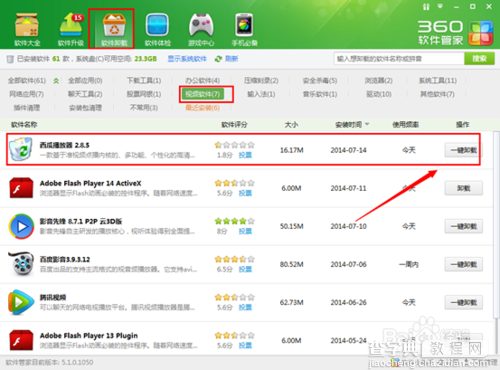Click the 360 软件管家 logo
Screen dimensions: 500x370
click(x=455, y=33)
